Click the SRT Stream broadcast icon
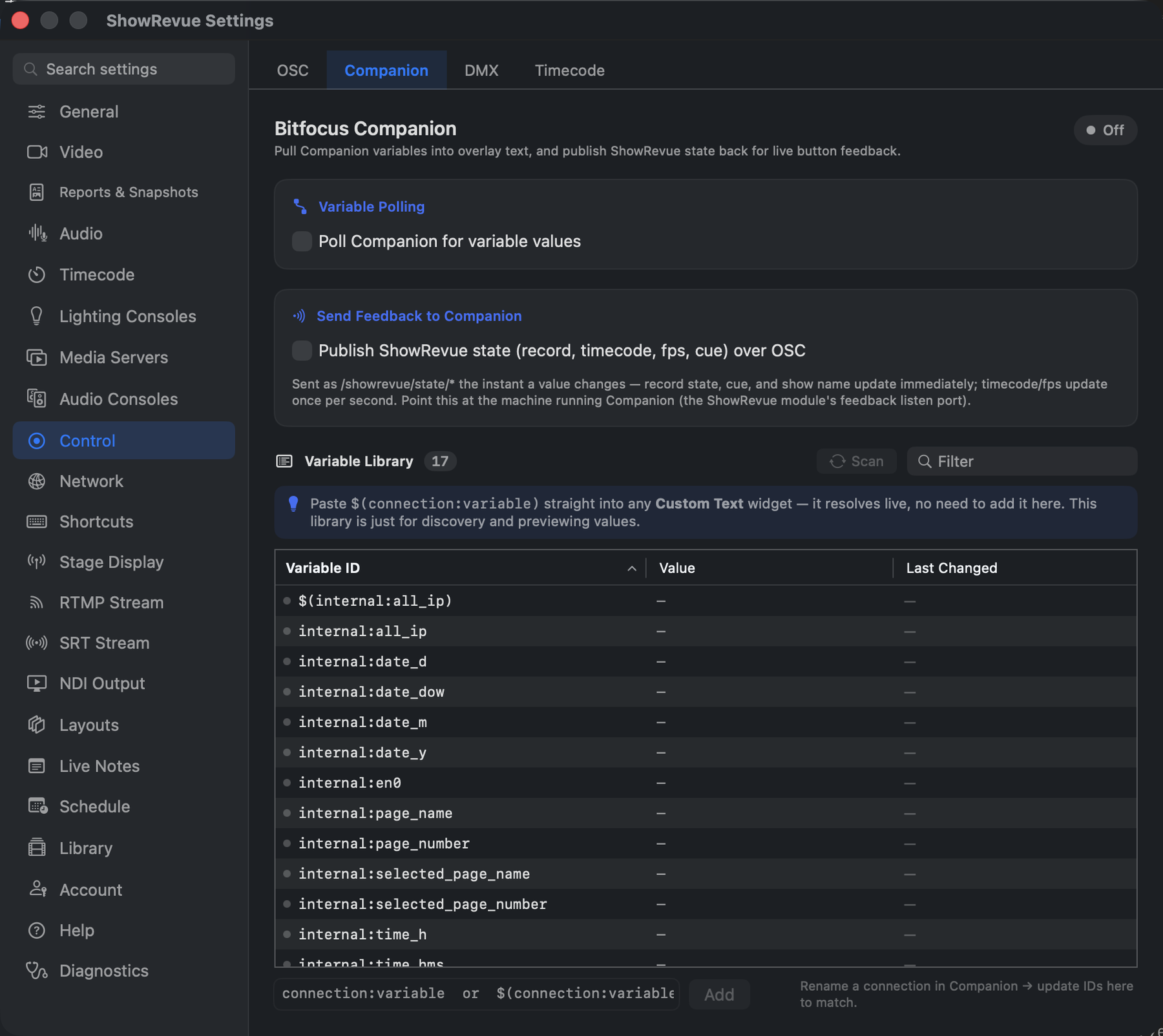Image resolution: width=1163 pixels, height=1036 pixels. 37,643
